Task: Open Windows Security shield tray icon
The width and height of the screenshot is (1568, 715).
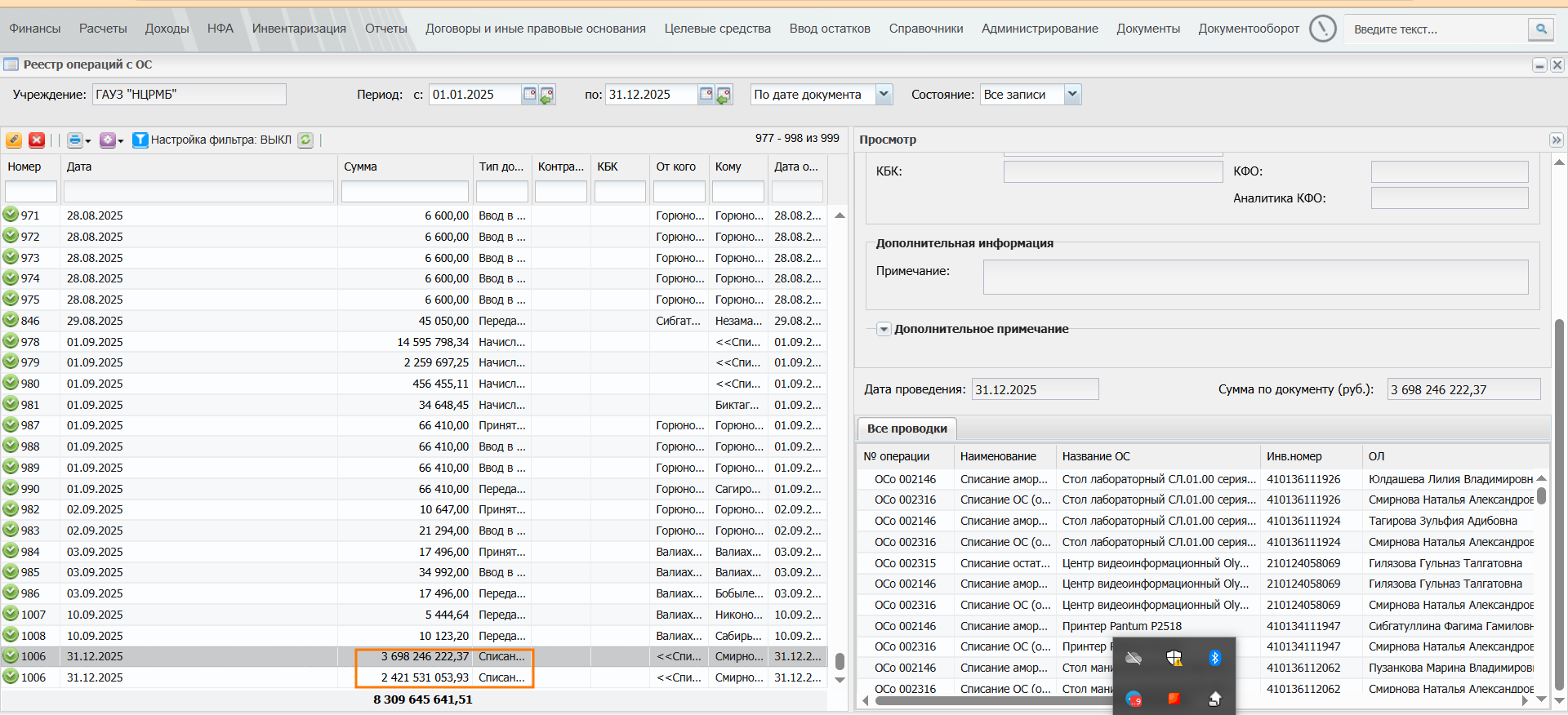Action: pos(1174,658)
